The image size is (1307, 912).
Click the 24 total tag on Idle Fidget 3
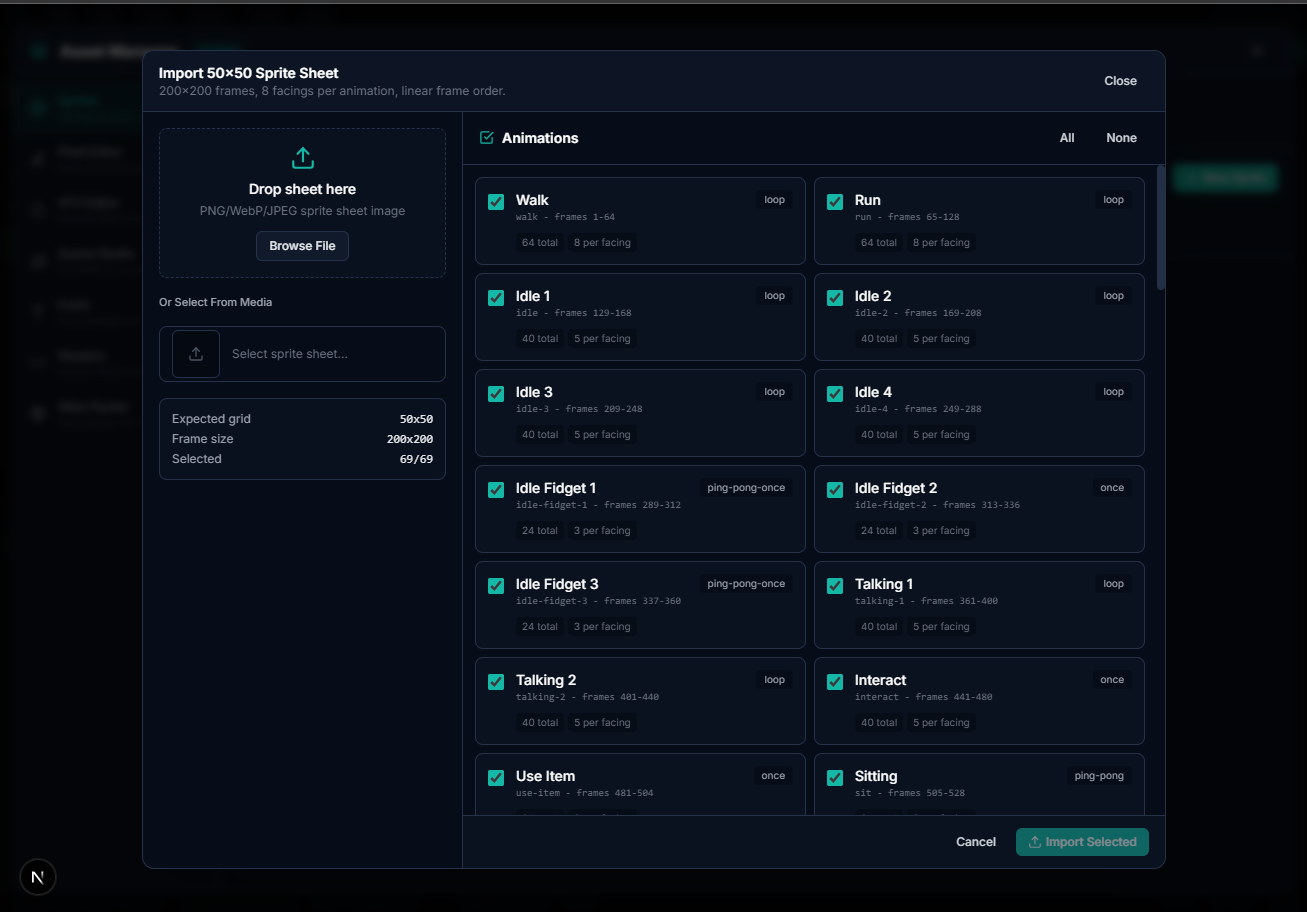coord(540,627)
